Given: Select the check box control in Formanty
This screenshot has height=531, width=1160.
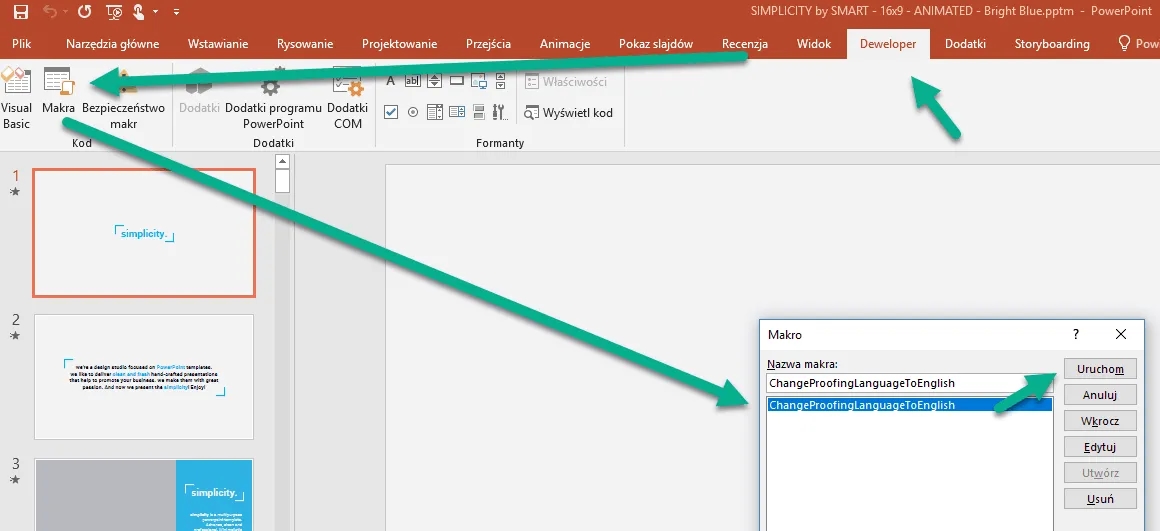Looking at the screenshot, I should 391,112.
